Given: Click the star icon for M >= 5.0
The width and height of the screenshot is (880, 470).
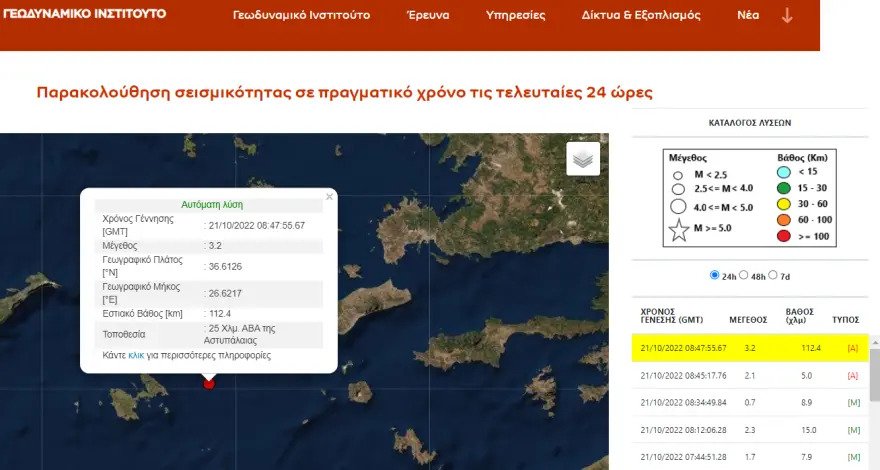Looking at the screenshot, I should tap(679, 230).
